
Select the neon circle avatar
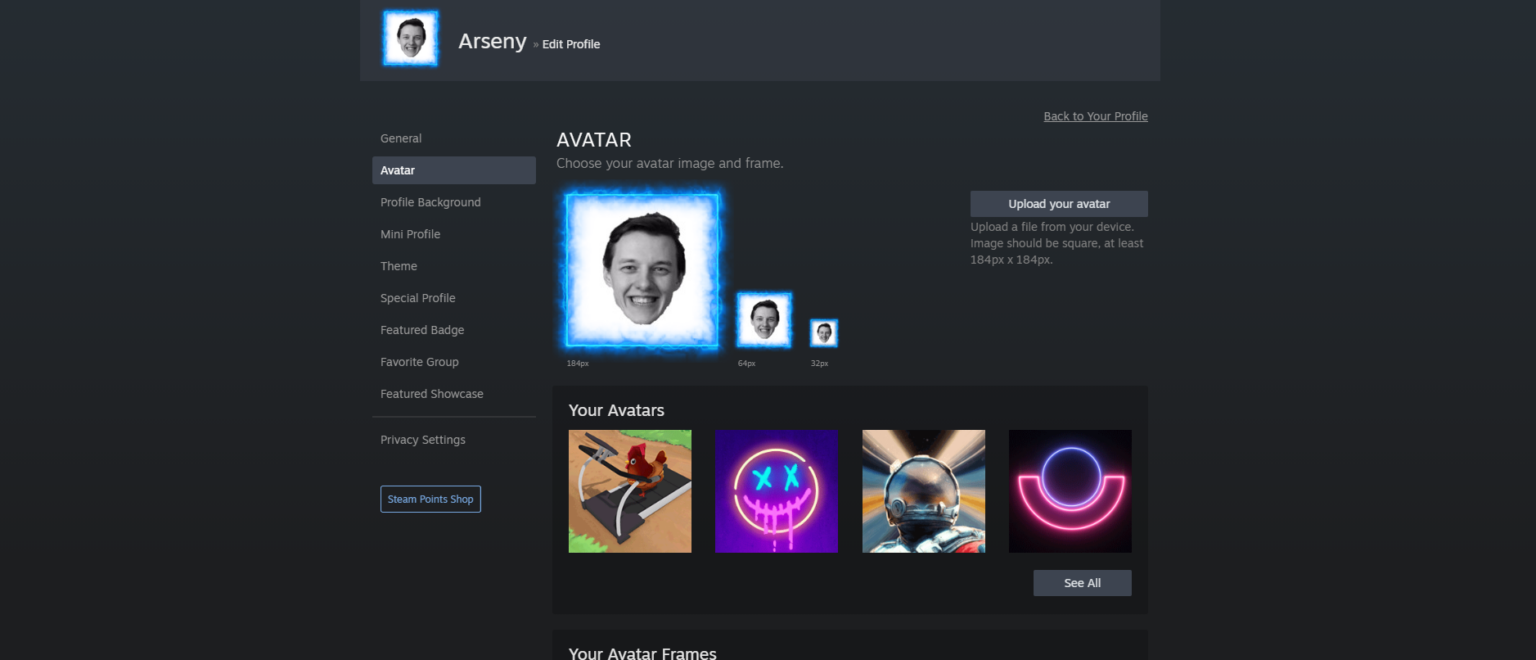(1070, 491)
